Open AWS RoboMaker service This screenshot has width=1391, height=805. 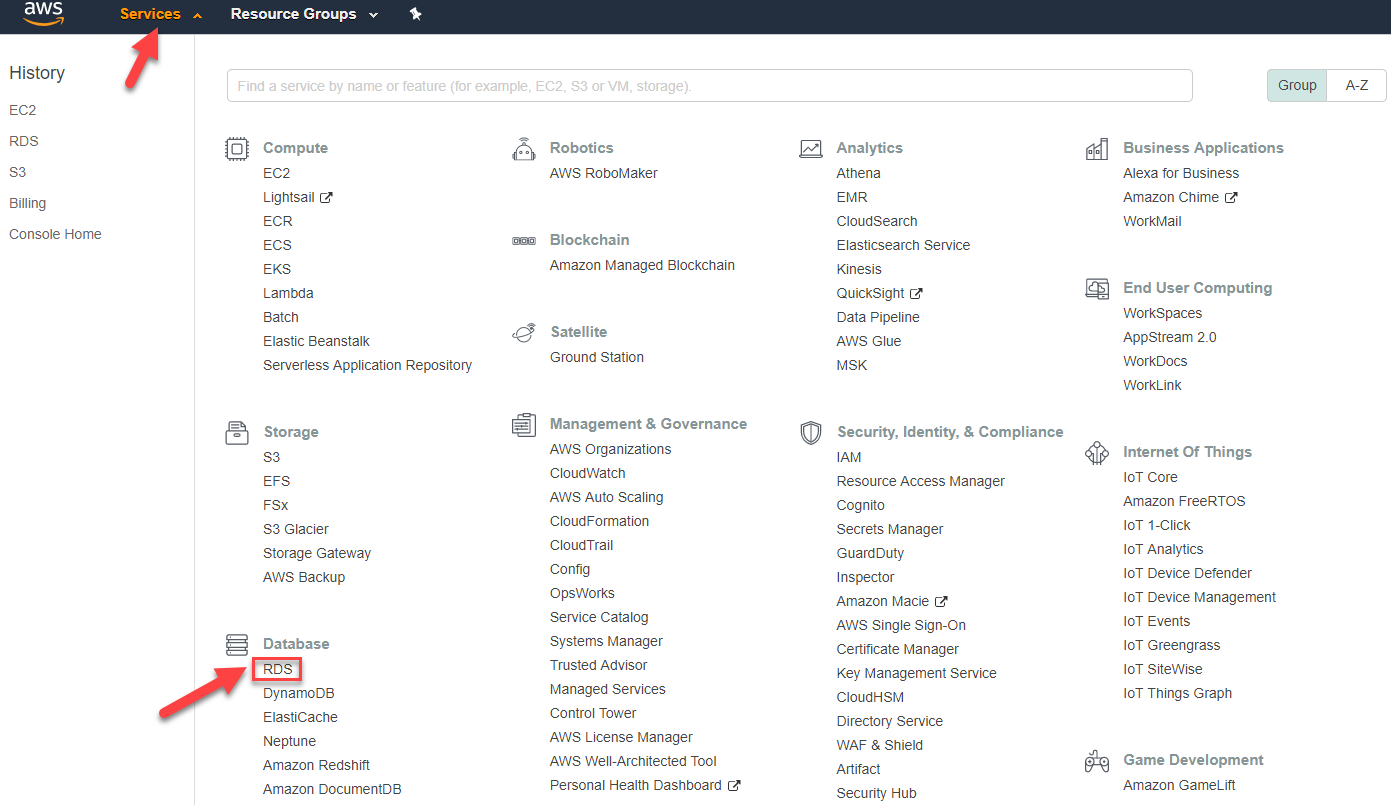[x=604, y=173]
